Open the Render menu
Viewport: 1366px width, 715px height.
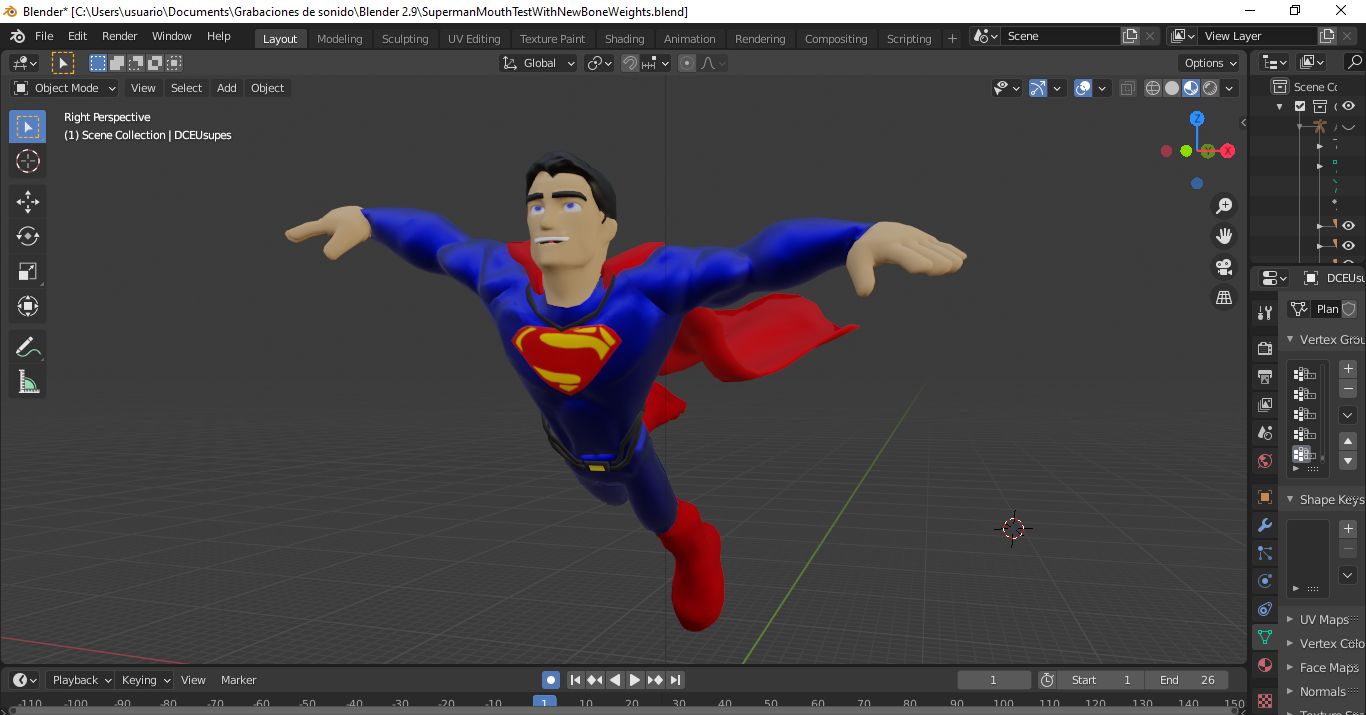[120, 36]
